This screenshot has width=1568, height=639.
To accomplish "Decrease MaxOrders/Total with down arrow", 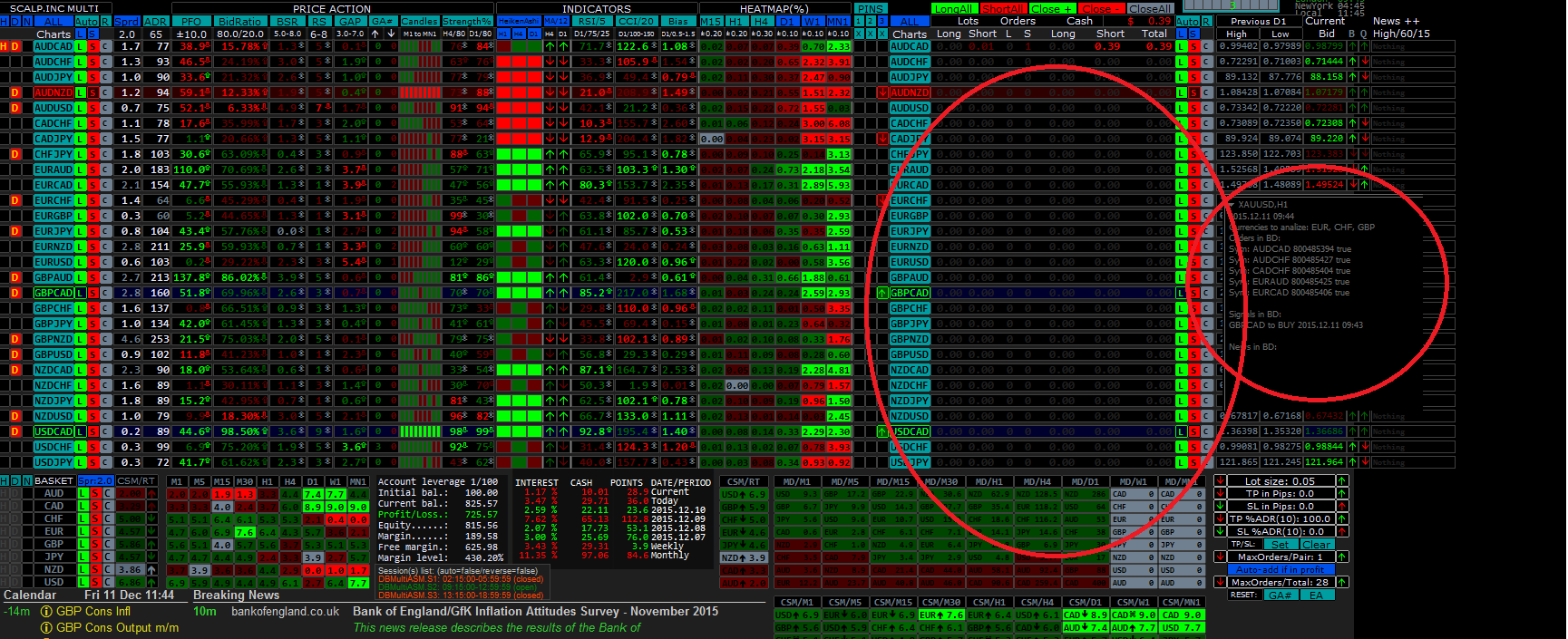I will [1220, 582].
